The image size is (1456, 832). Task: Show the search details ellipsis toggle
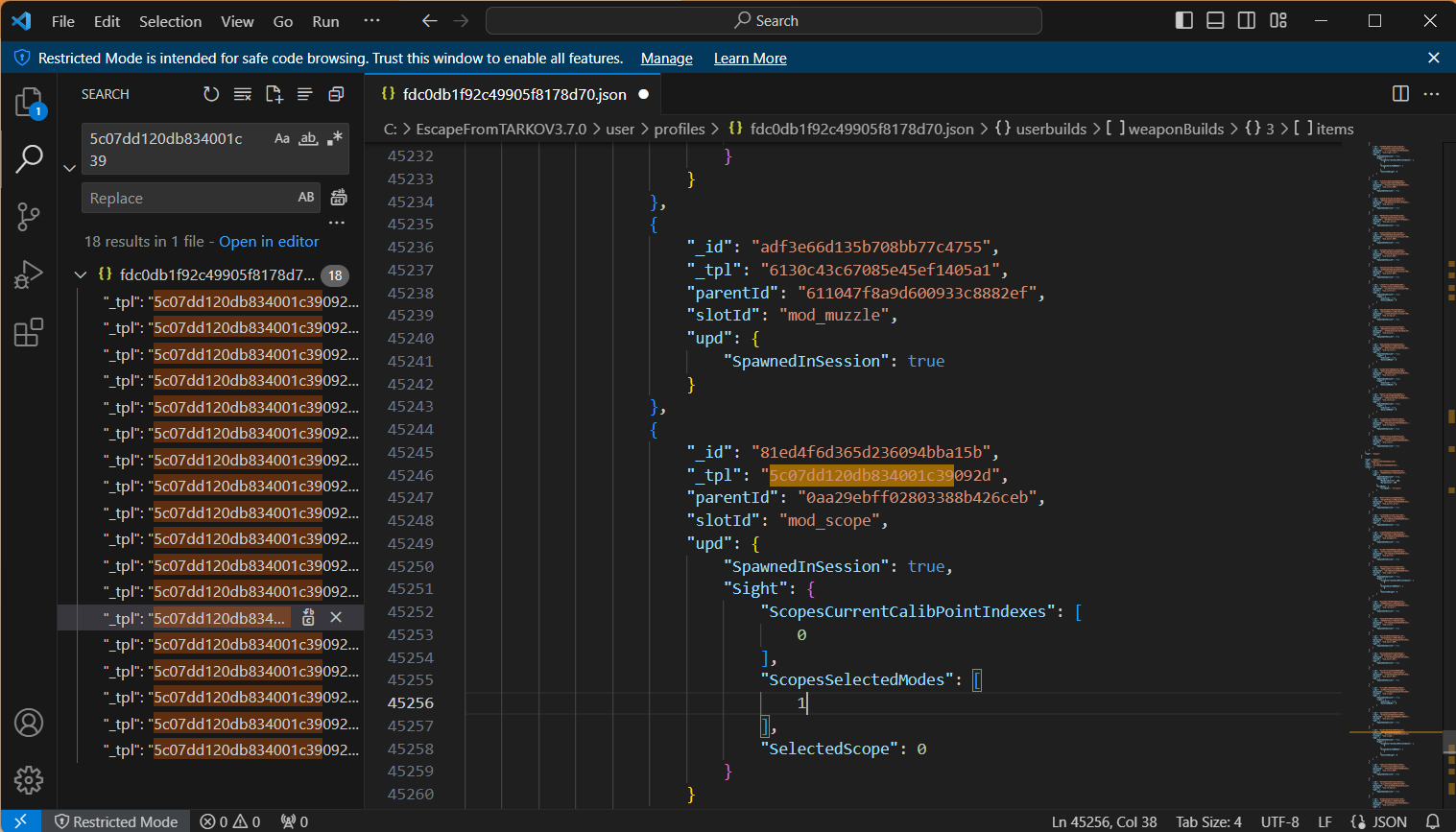[336, 223]
